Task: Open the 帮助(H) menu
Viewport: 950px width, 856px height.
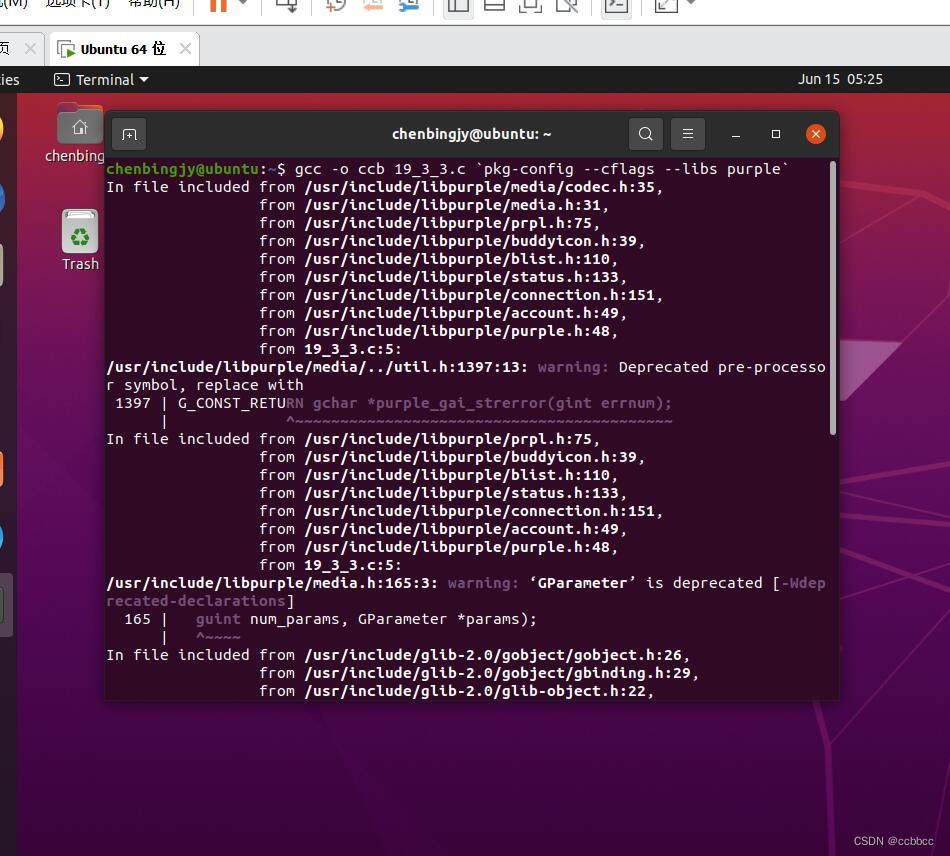Action: coord(154,4)
